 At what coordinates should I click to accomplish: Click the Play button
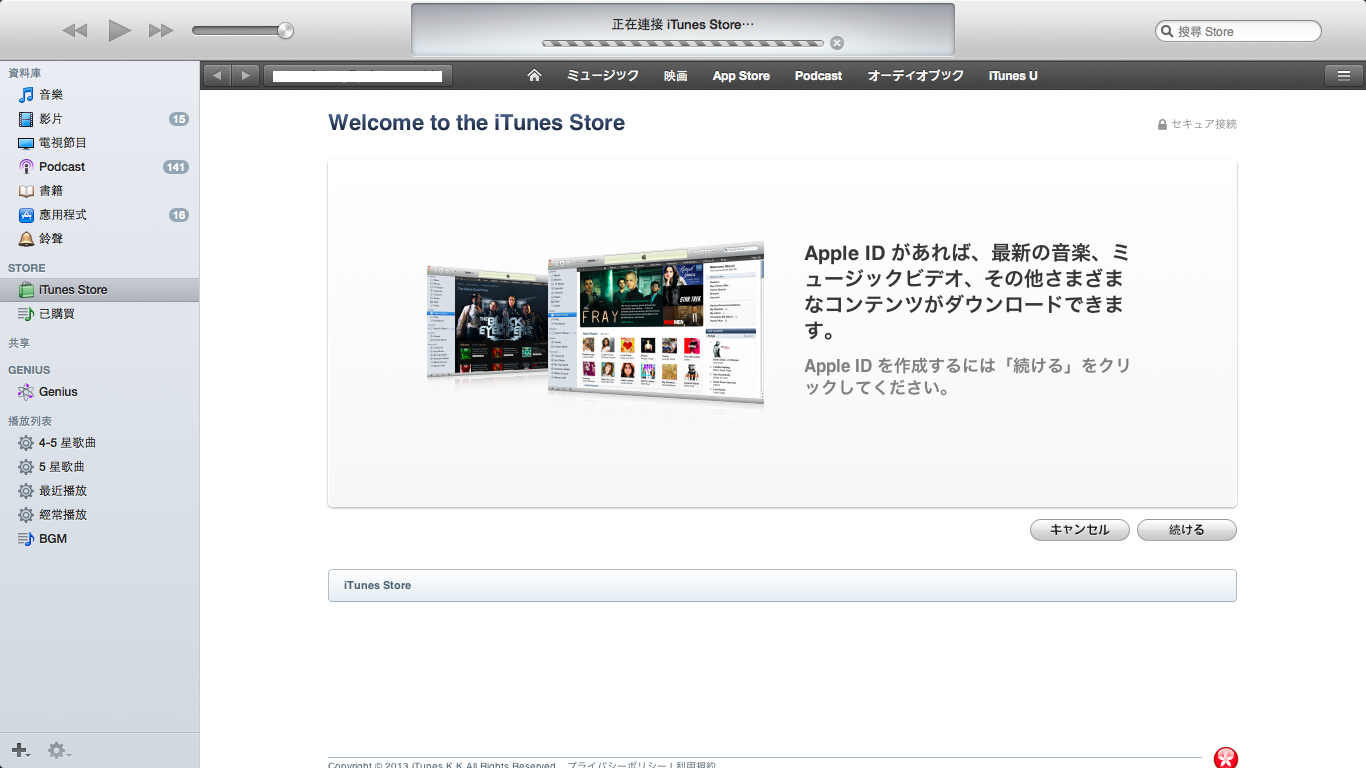pyautogui.click(x=120, y=31)
